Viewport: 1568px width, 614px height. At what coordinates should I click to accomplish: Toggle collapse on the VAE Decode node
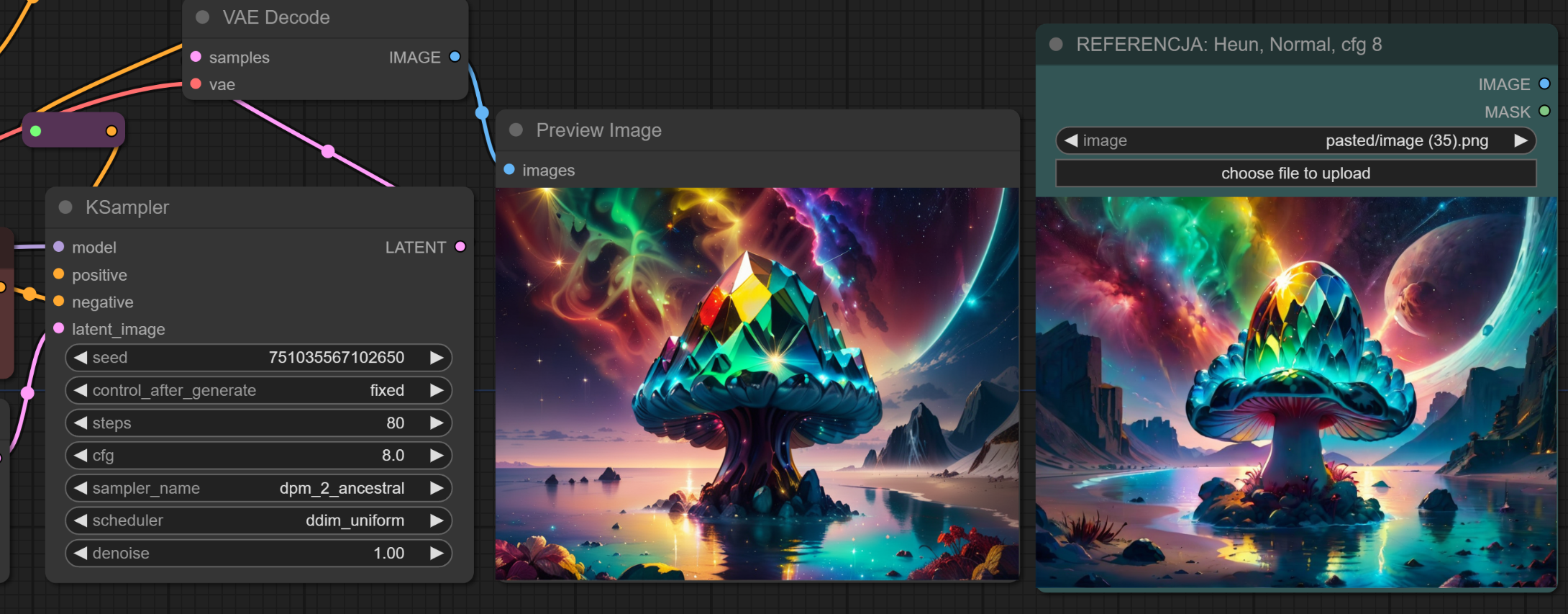tap(203, 17)
